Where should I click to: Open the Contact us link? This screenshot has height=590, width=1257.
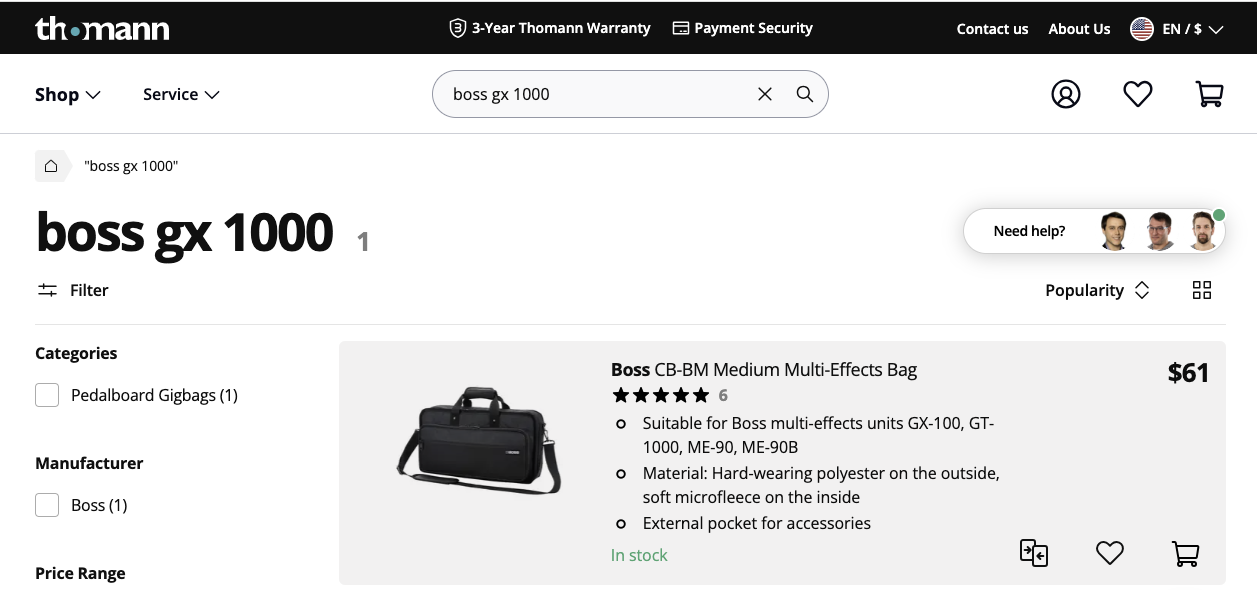pos(992,29)
